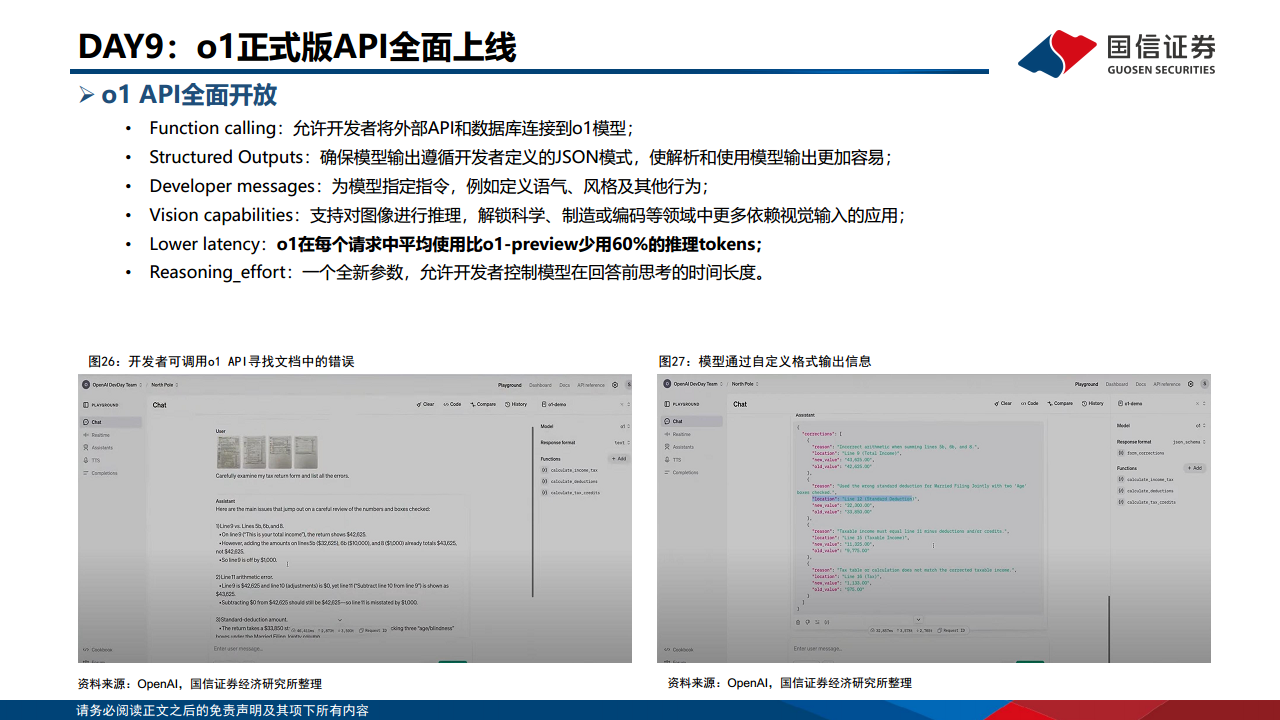Click Add function button in Figure 26
The image size is (1280, 720).
coord(619,459)
